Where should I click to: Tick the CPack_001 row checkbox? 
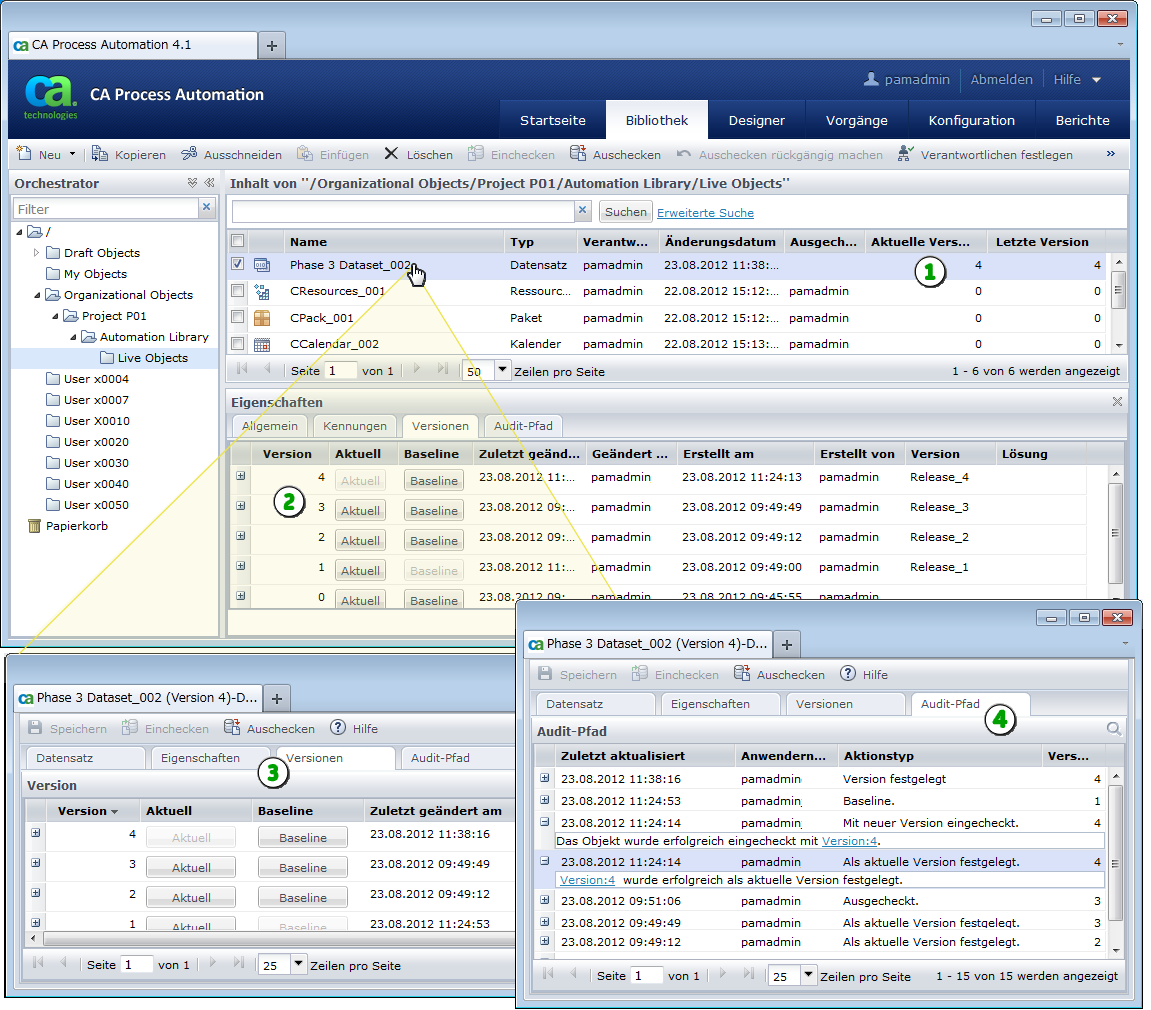pyautogui.click(x=237, y=317)
